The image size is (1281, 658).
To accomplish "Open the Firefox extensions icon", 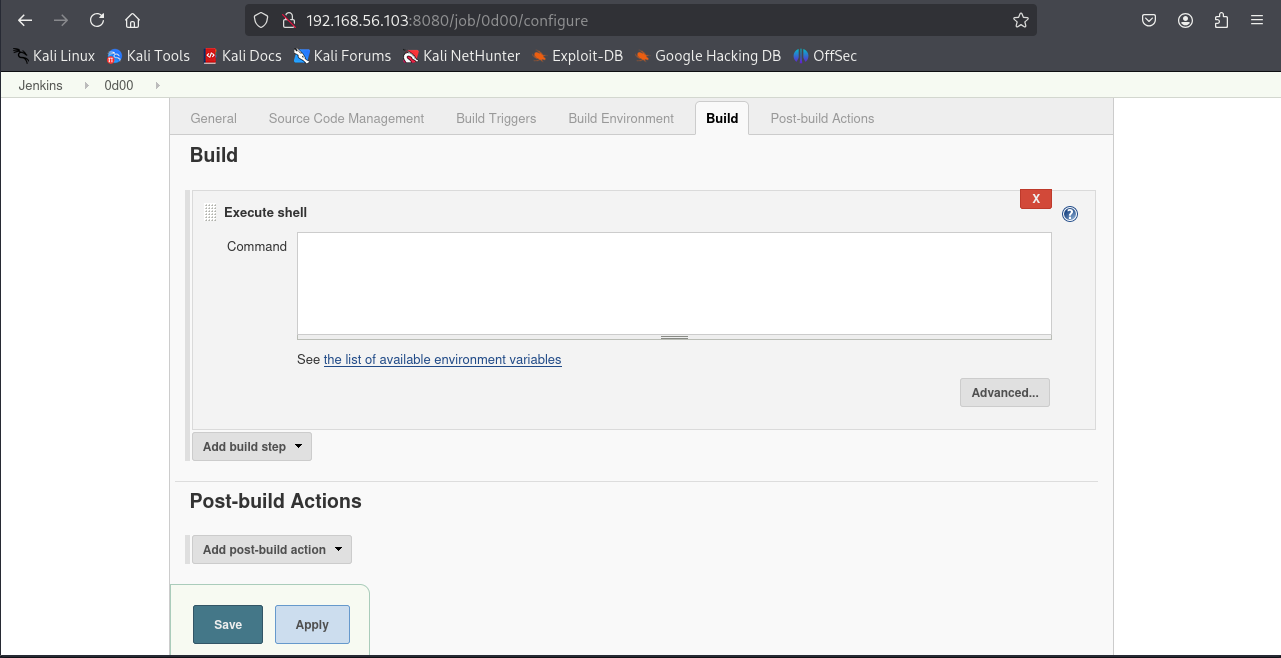I will pos(1221,20).
